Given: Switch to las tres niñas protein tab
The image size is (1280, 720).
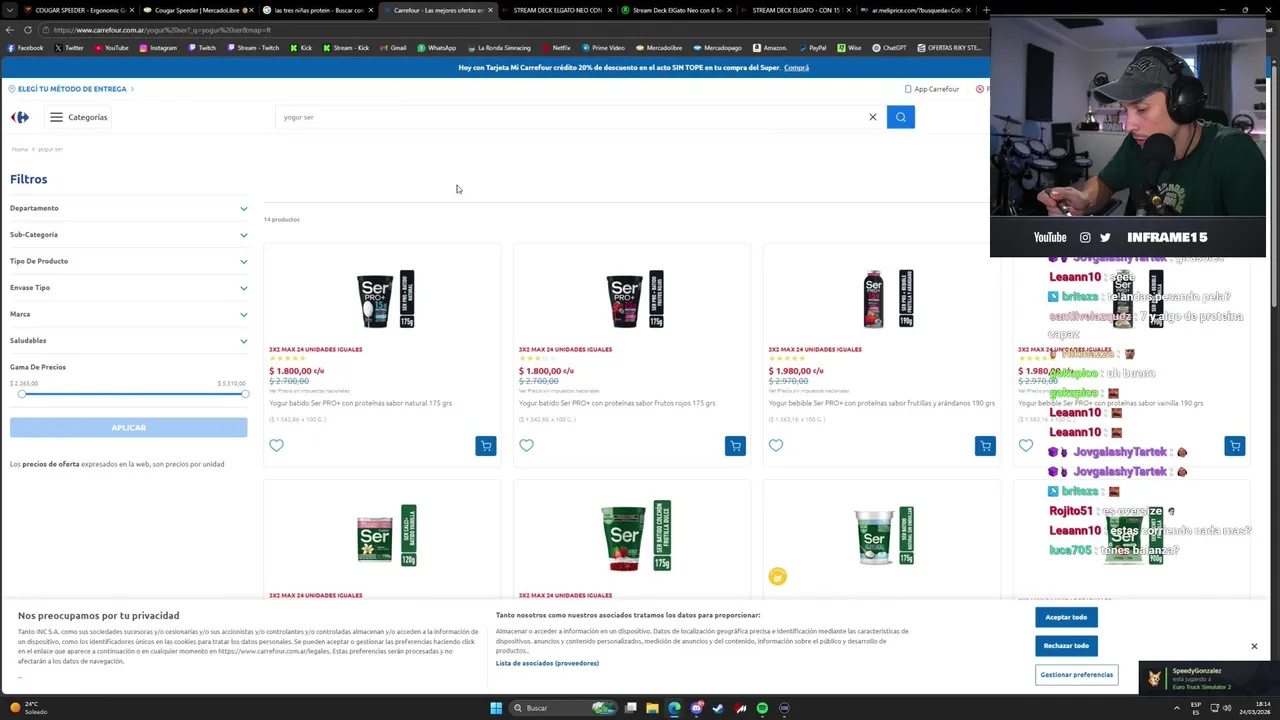Looking at the screenshot, I should (x=318, y=10).
